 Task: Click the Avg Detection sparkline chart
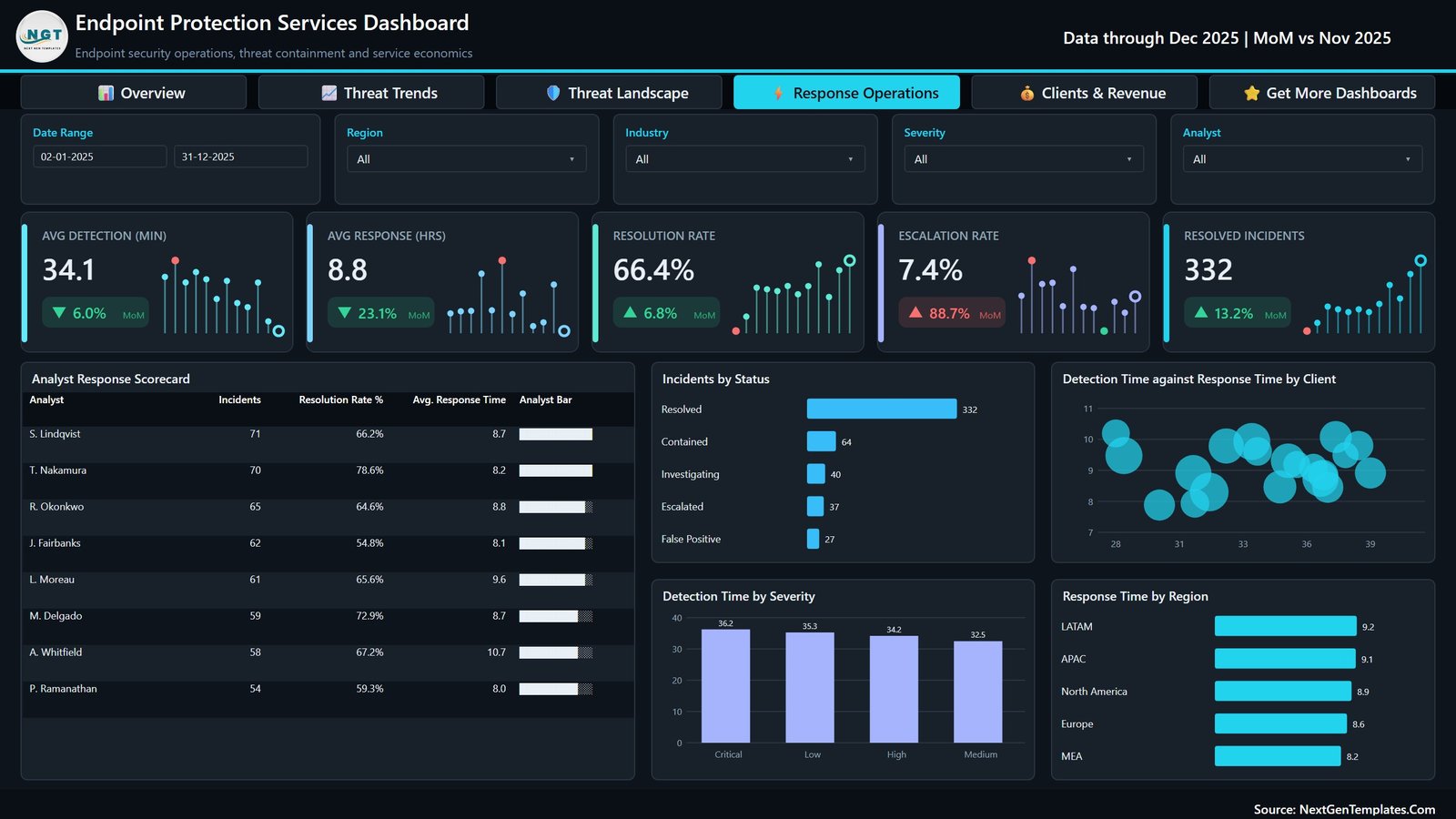click(222, 297)
